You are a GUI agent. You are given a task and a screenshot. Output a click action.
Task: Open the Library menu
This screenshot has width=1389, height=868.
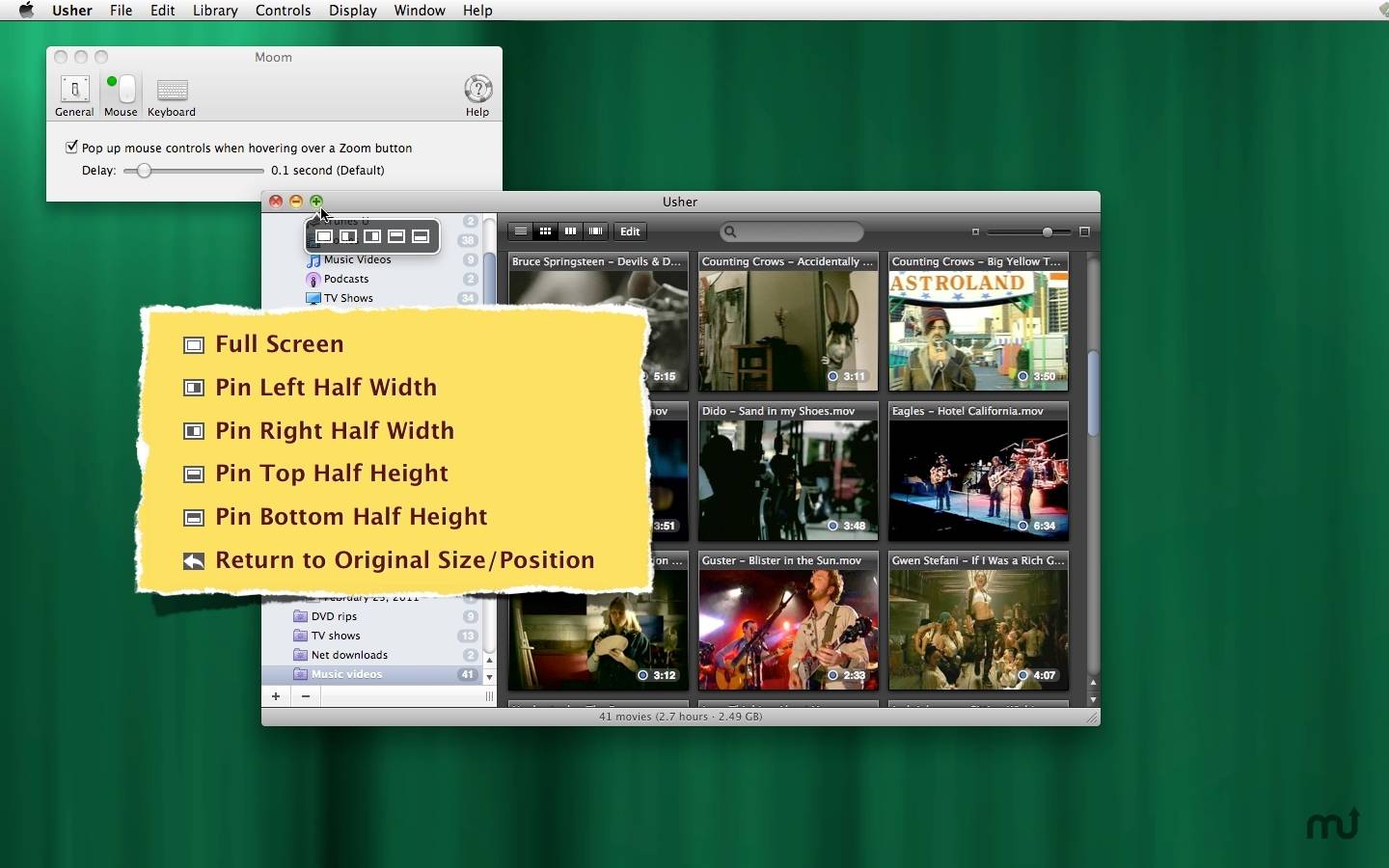(x=215, y=11)
